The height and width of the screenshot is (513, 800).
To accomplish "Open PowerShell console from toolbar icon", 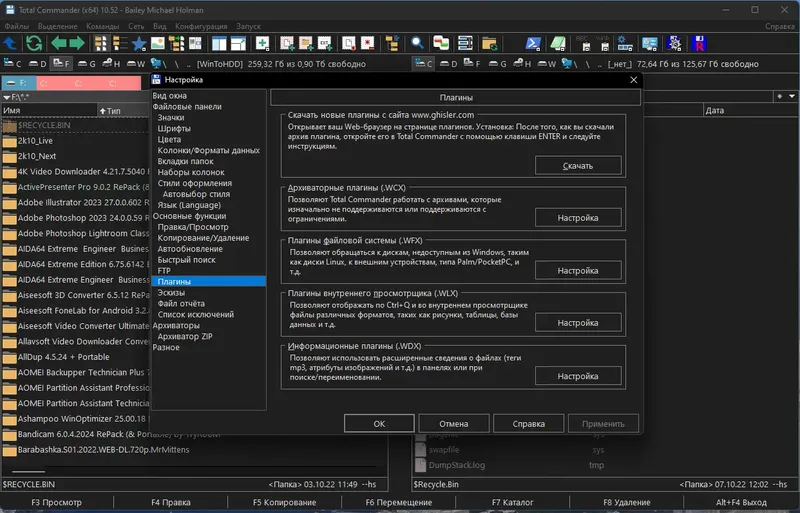I will click(x=535, y=44).
